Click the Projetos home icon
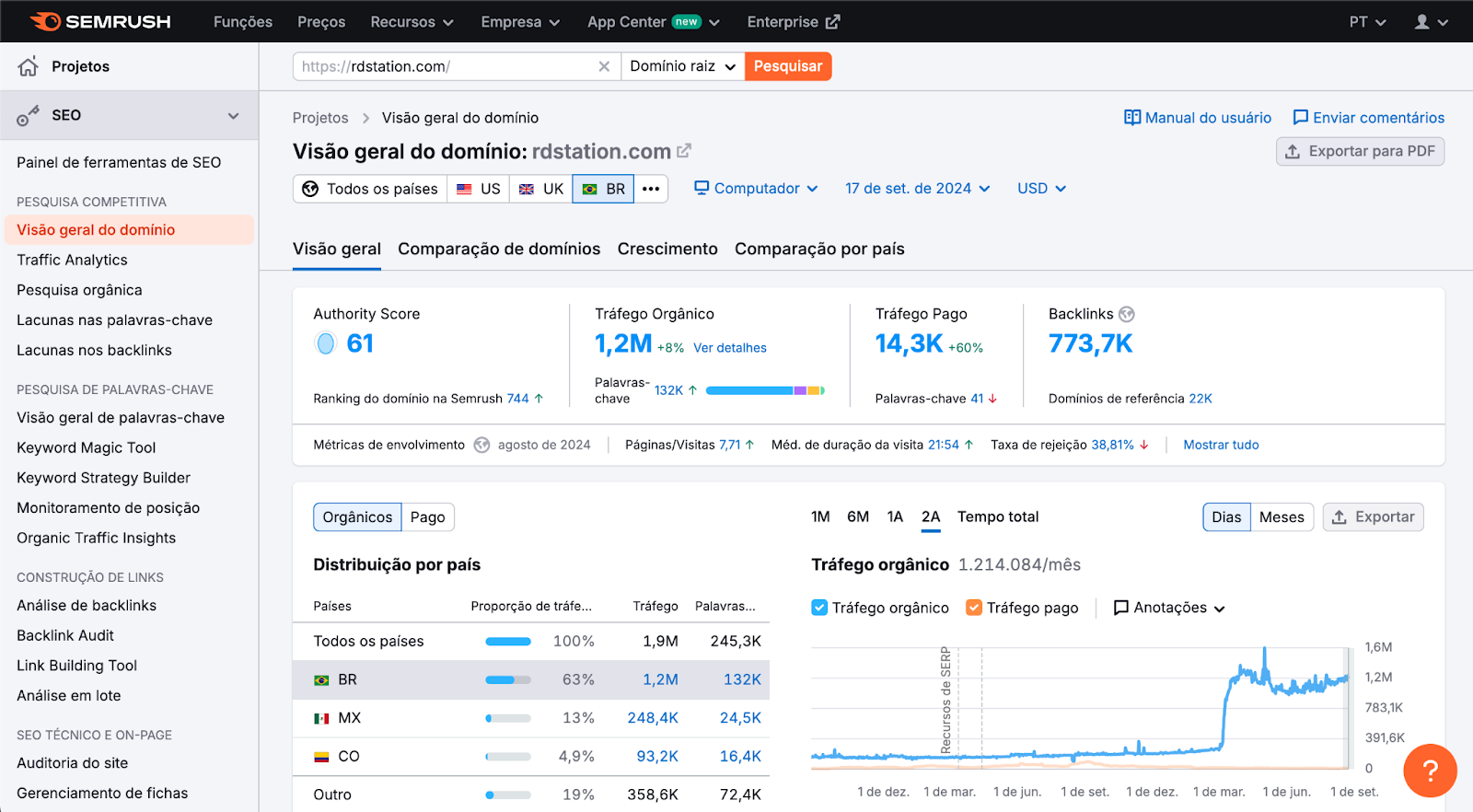 coord(29,66)
